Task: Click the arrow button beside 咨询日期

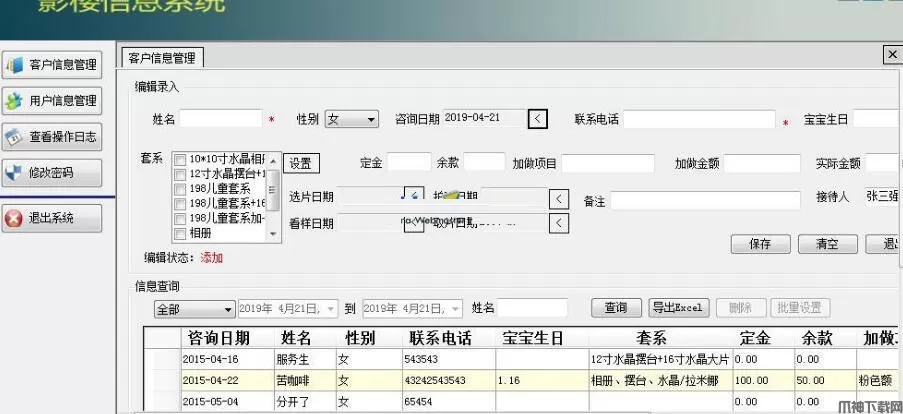Action: click(x=538, y=119)
